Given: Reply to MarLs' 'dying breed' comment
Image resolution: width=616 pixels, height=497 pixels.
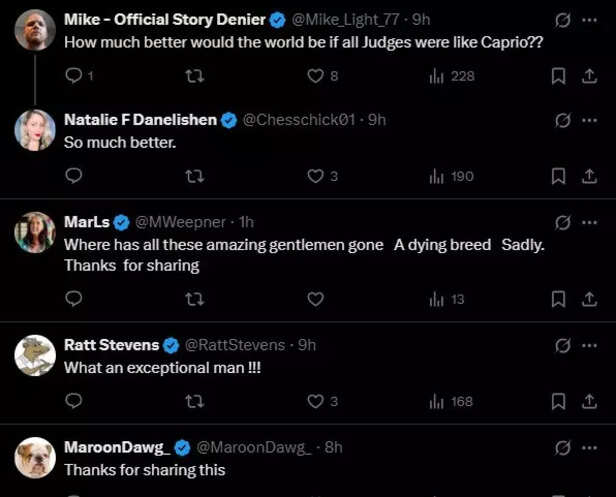Looking at the screenshot, I should (x=73, y=299).
